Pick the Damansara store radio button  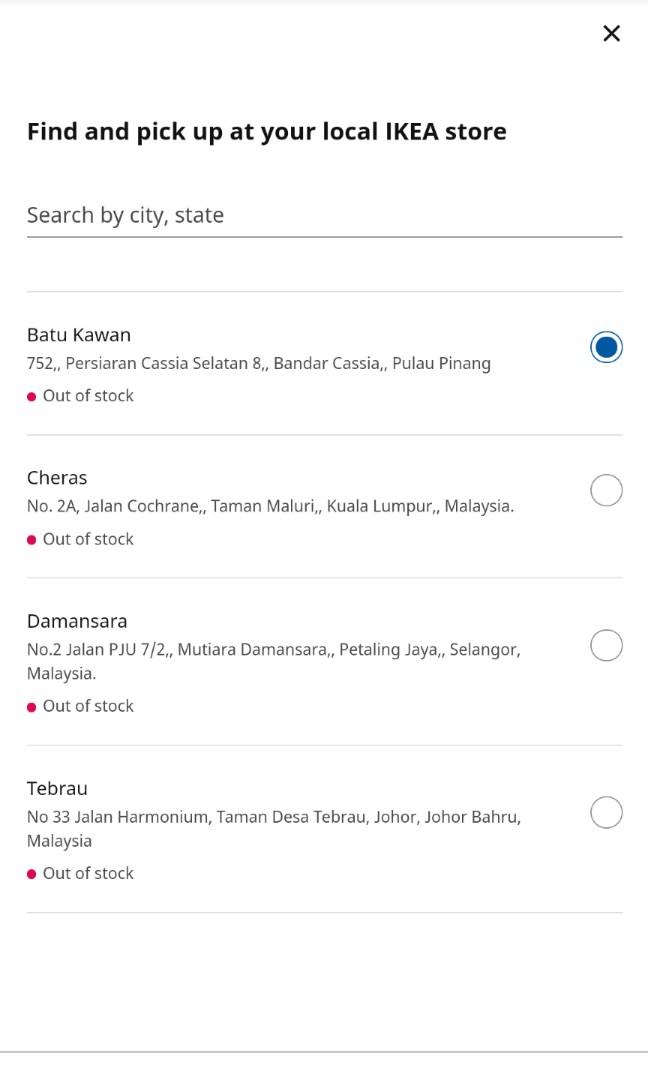(x=606, y=646)
